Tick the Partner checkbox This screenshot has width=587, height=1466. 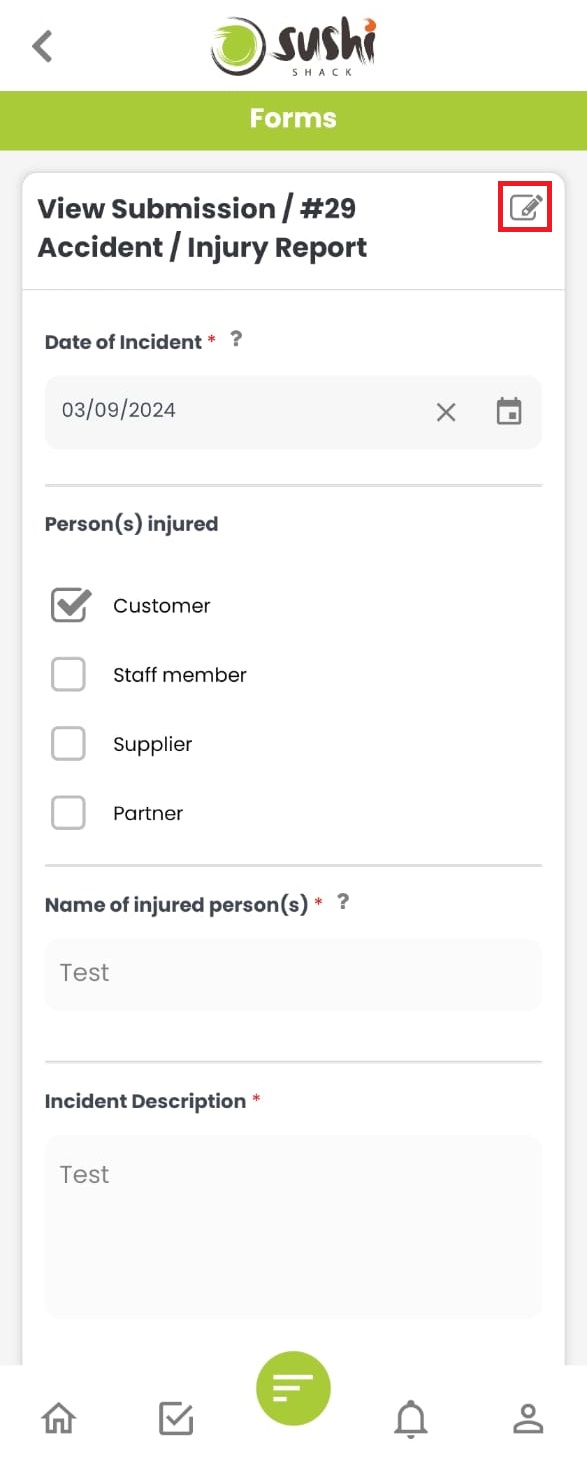[68, 813]
